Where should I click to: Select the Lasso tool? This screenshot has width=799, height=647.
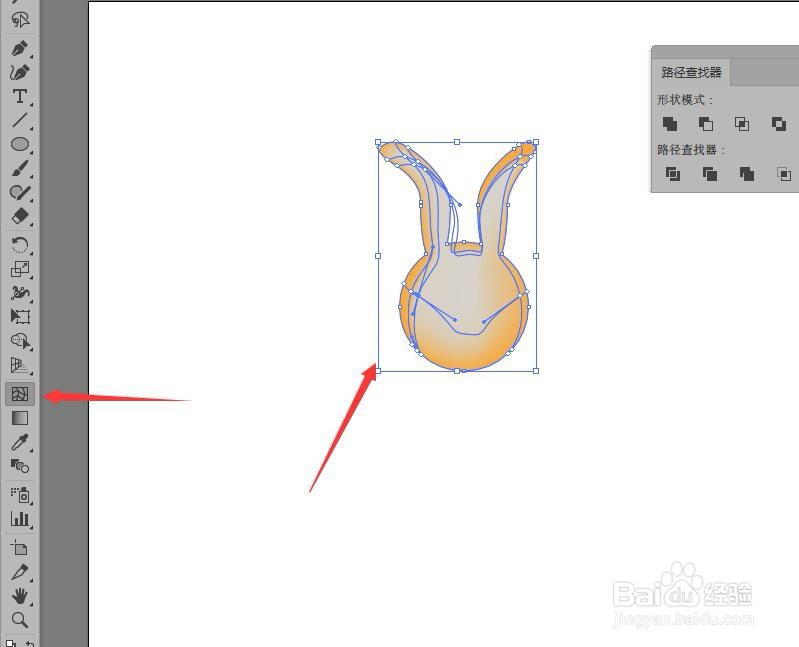[x=20, y=20]
